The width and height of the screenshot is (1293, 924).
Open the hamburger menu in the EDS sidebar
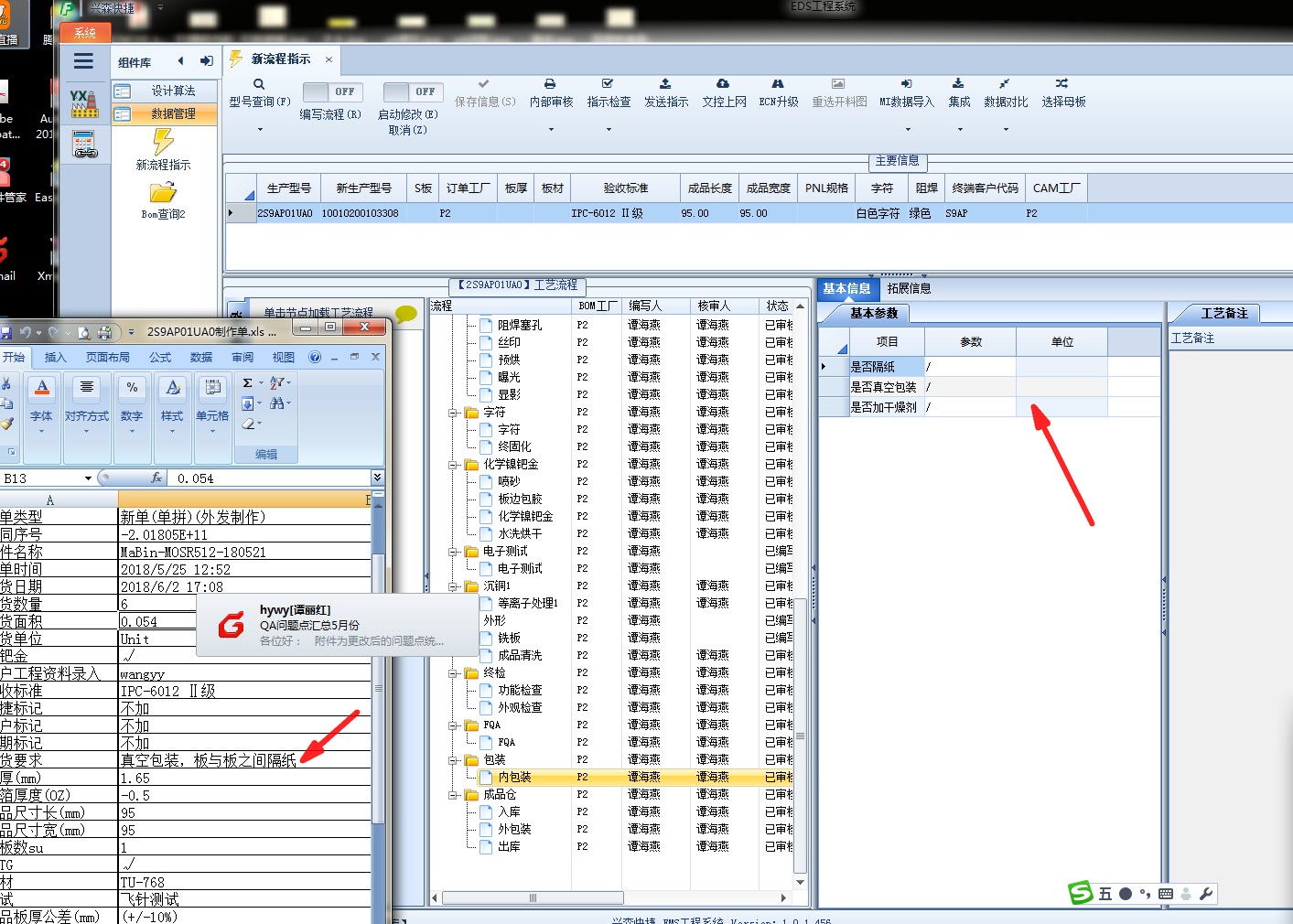(83, 61)
